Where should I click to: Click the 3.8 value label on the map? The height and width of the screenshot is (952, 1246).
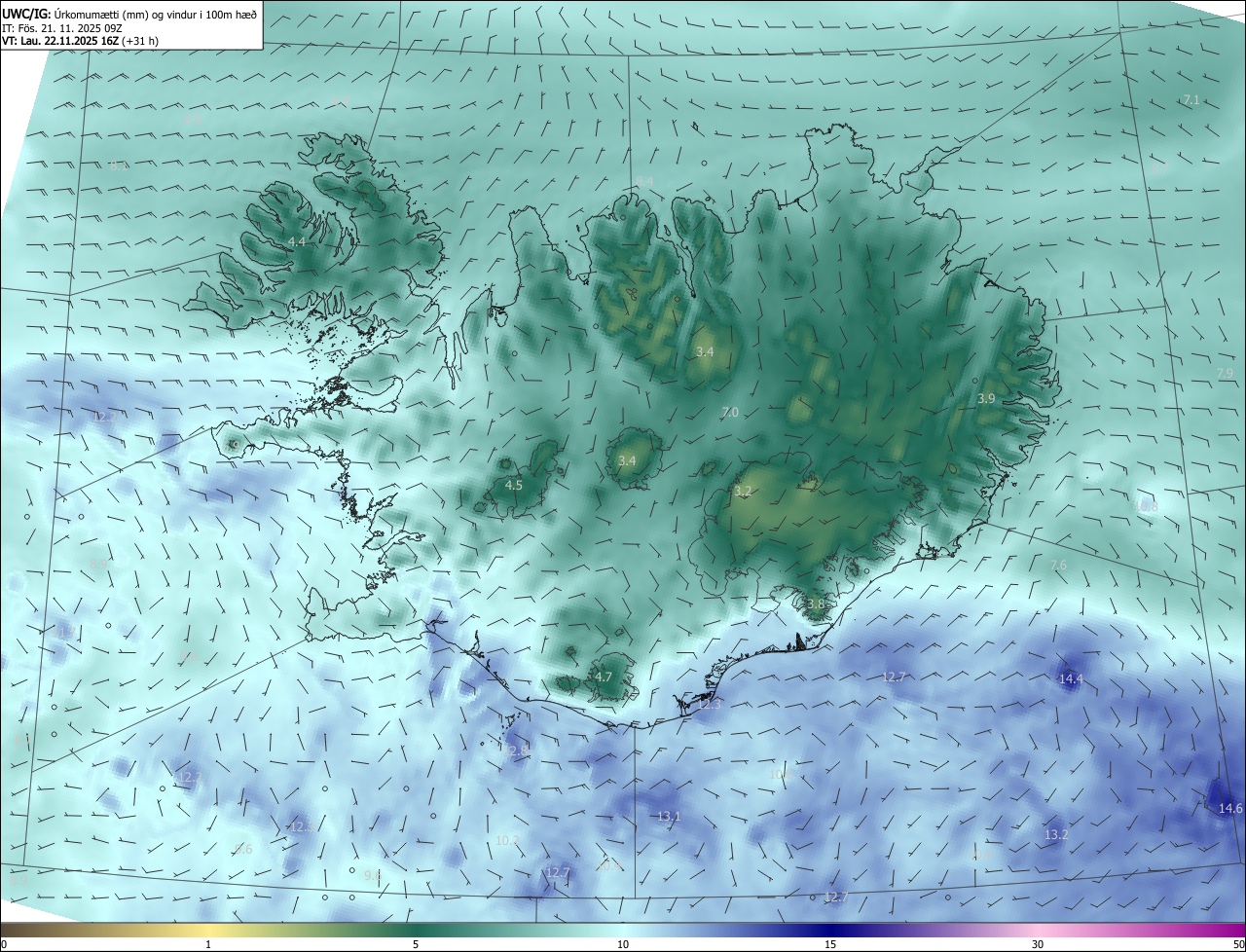click(x=816, y=604)
